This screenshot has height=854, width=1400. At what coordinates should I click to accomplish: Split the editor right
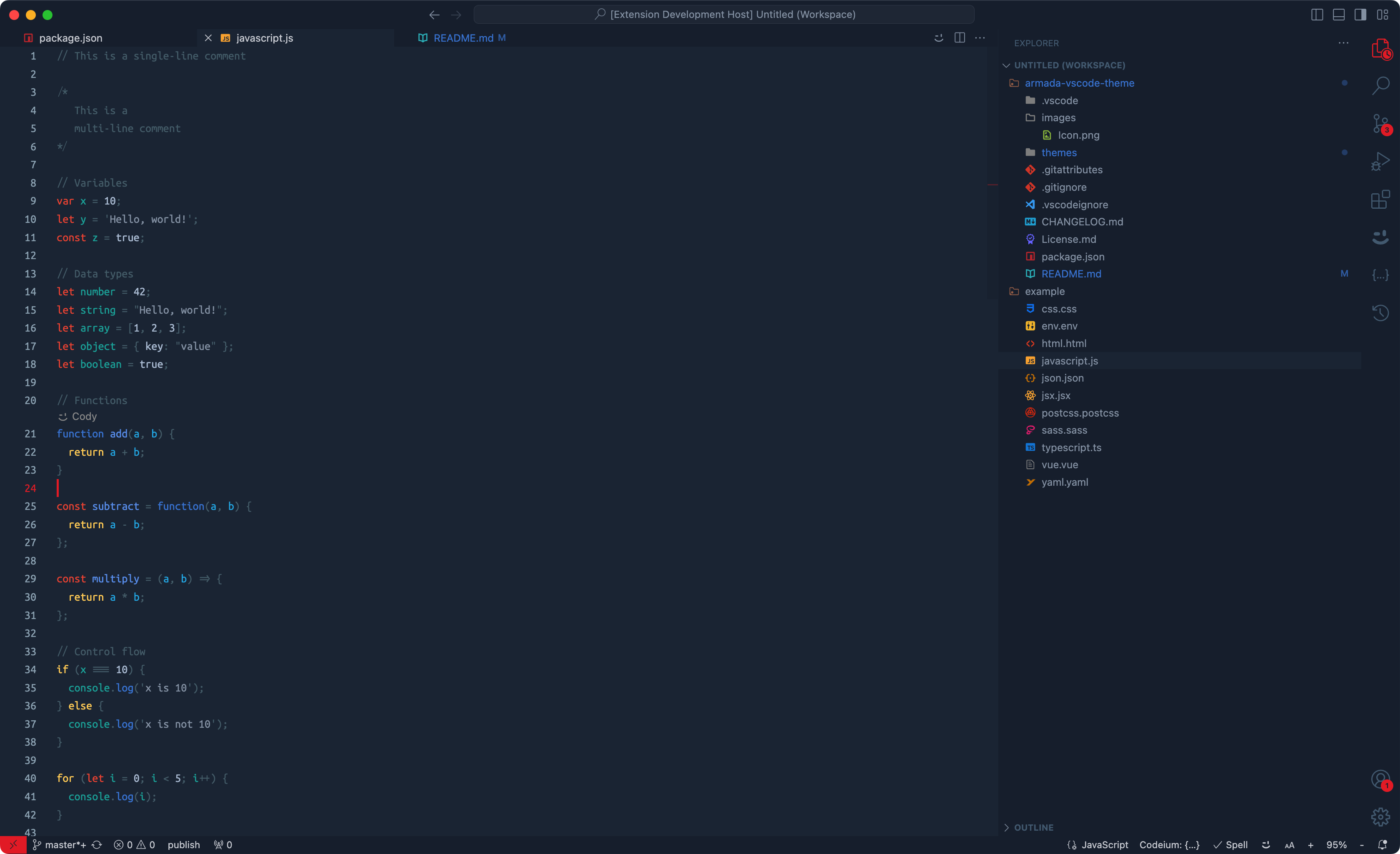[960, 37]
